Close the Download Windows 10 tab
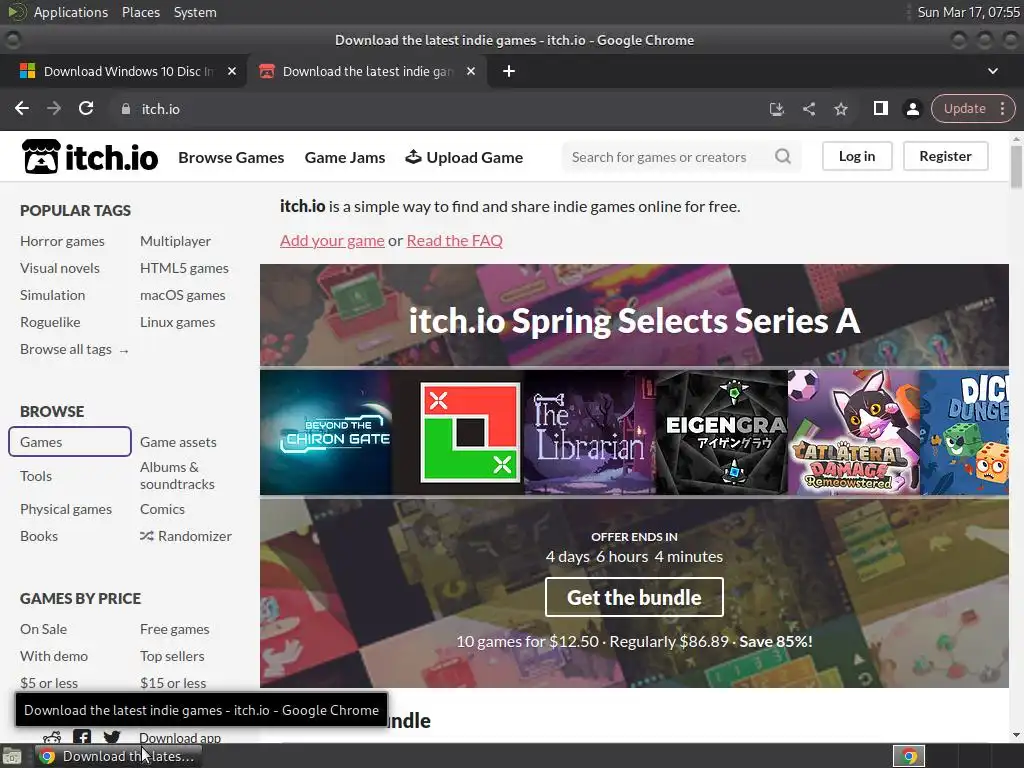 click(x=232, y=71)
